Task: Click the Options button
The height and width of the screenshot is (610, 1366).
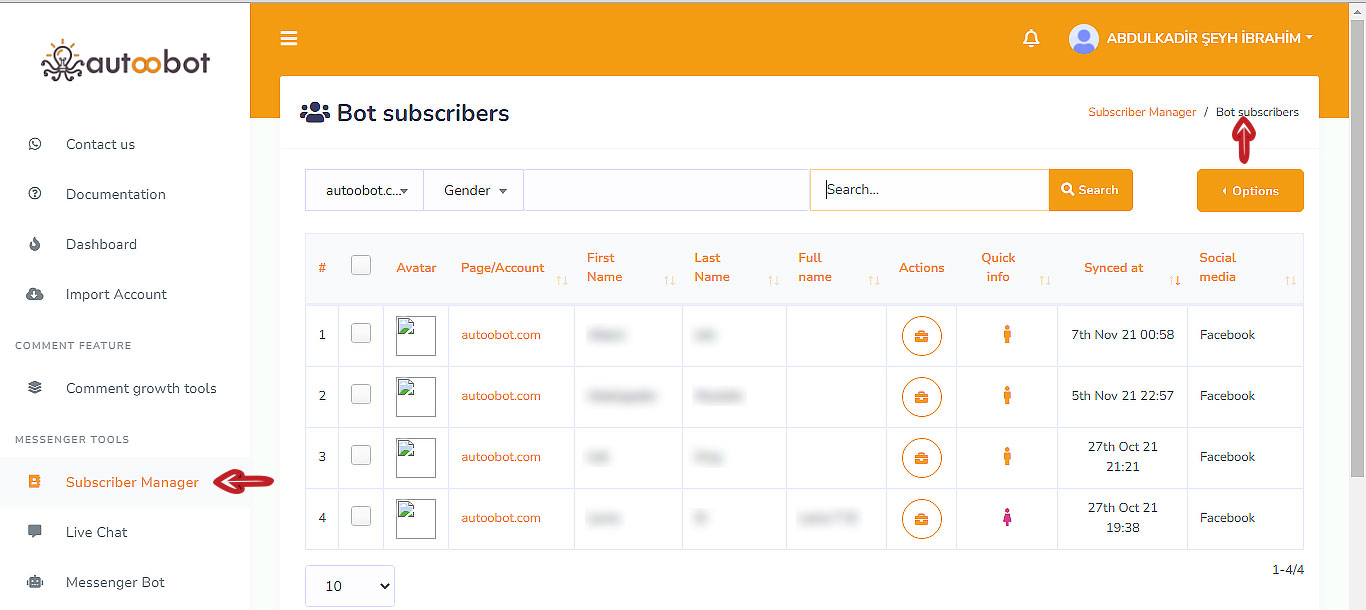Action: click(x=1249, y=191)
